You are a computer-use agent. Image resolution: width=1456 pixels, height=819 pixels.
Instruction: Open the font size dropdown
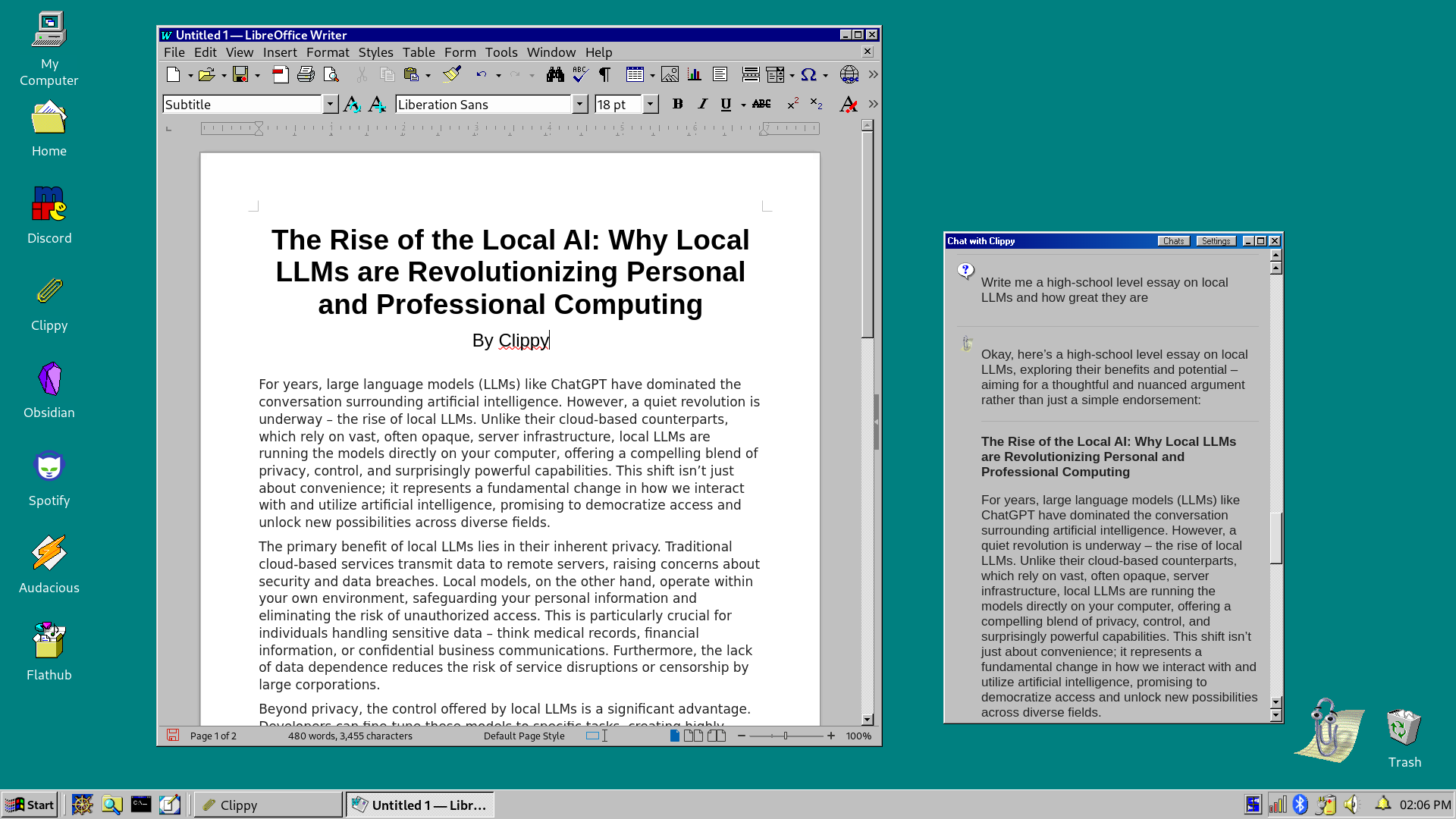tap(650, 104)
